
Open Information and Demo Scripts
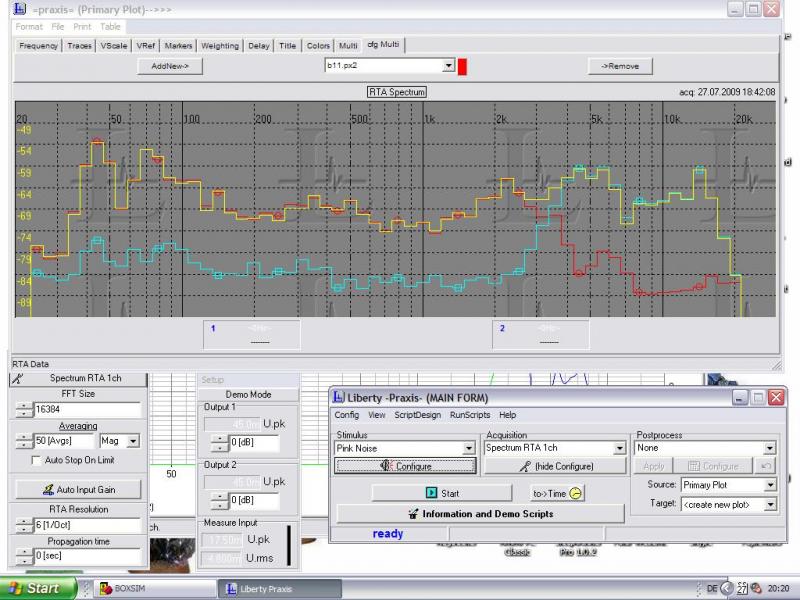(480, 514)
